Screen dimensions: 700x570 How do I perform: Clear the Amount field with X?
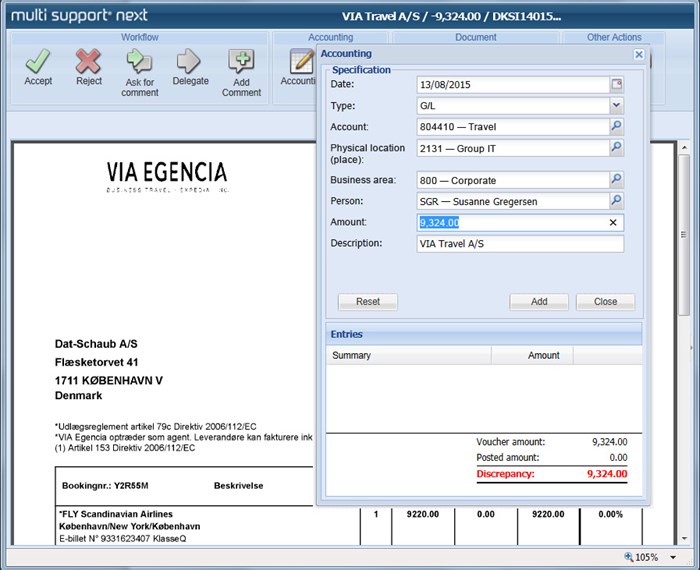click(613, 222)
